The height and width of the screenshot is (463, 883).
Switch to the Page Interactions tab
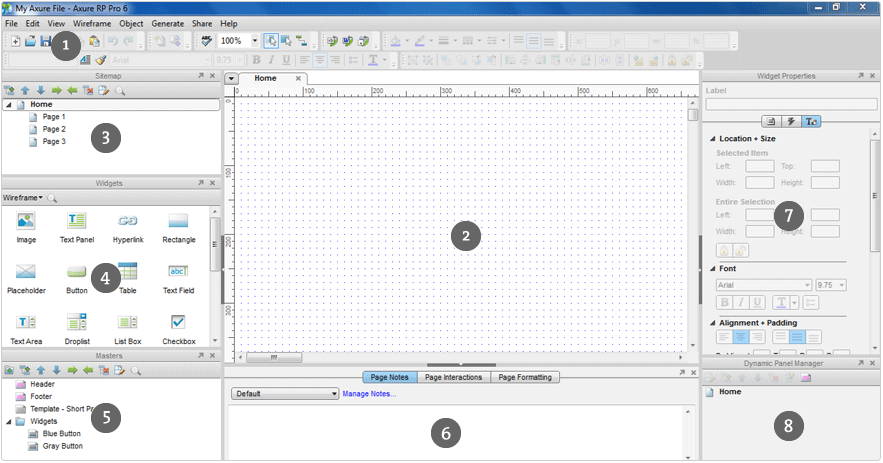pos(453,377)
